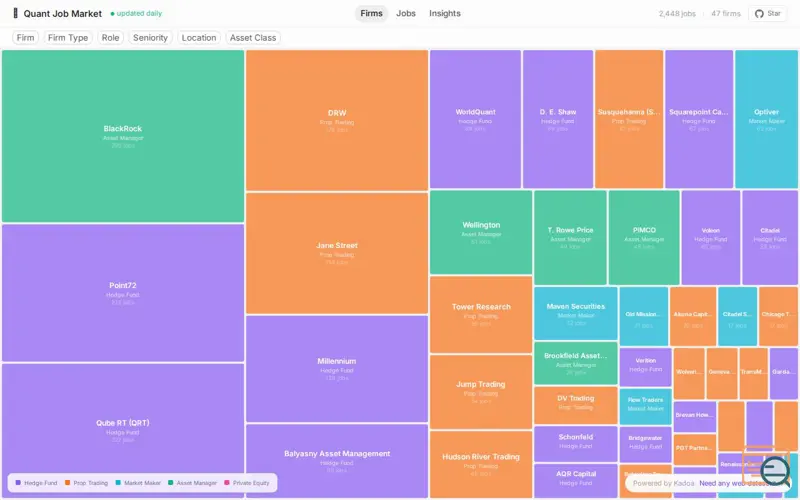This screenshot has width=800, height=500.
Task: Open the Jane Street tile
Action: pos(337,253)
